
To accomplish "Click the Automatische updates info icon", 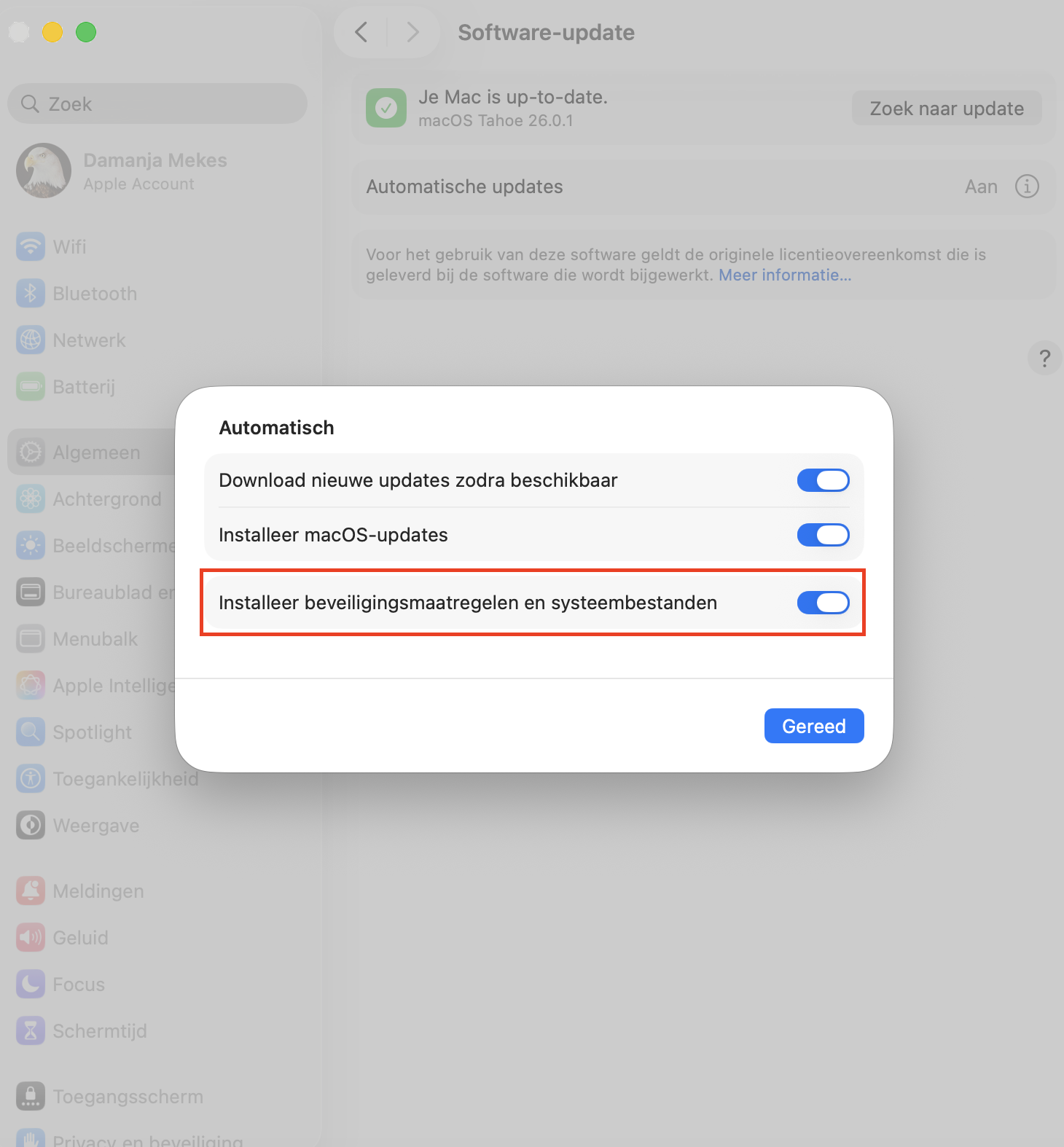I will click(x=1027, y=187).
